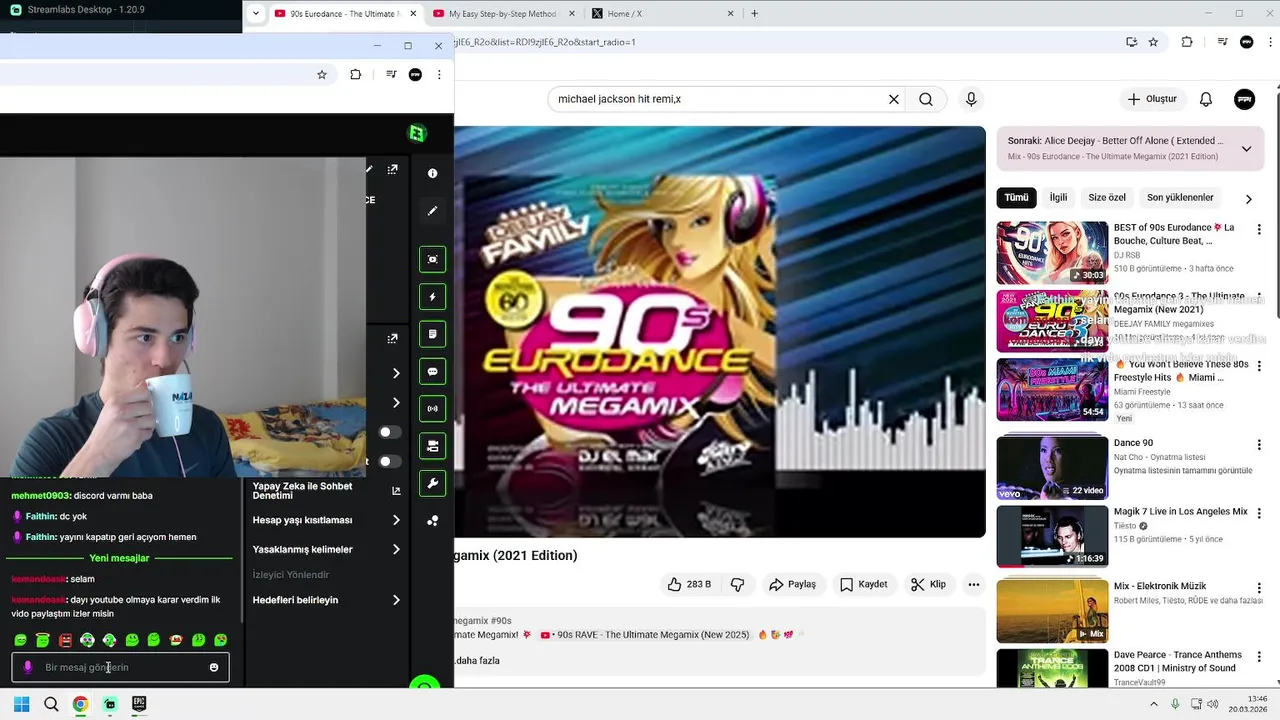The image size is (1280, 720).
Task: Click the external link icon beside Yapay Zeka ile Sohbet Denetimi
Action: tap(396, 491)
